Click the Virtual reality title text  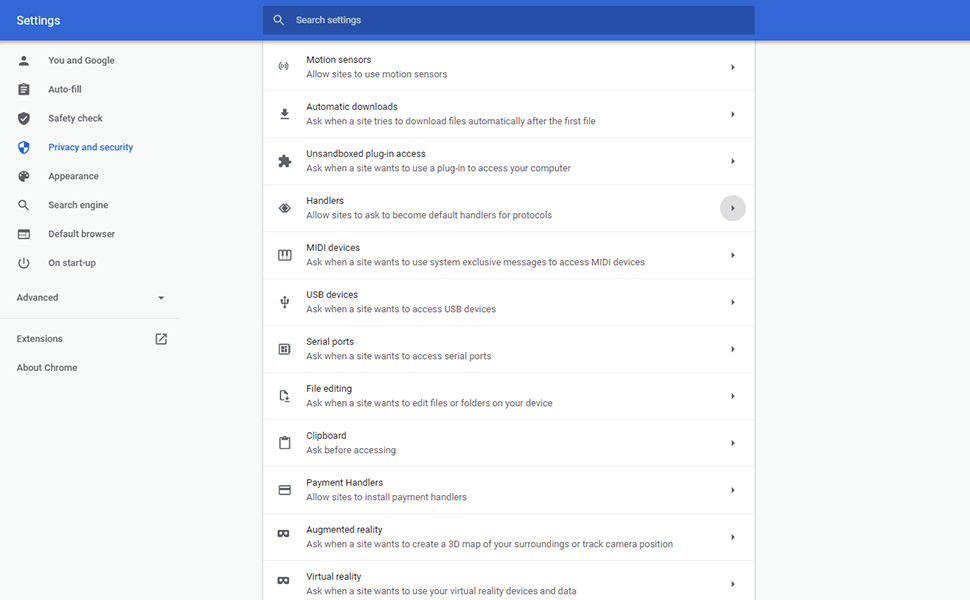point(333,577)
